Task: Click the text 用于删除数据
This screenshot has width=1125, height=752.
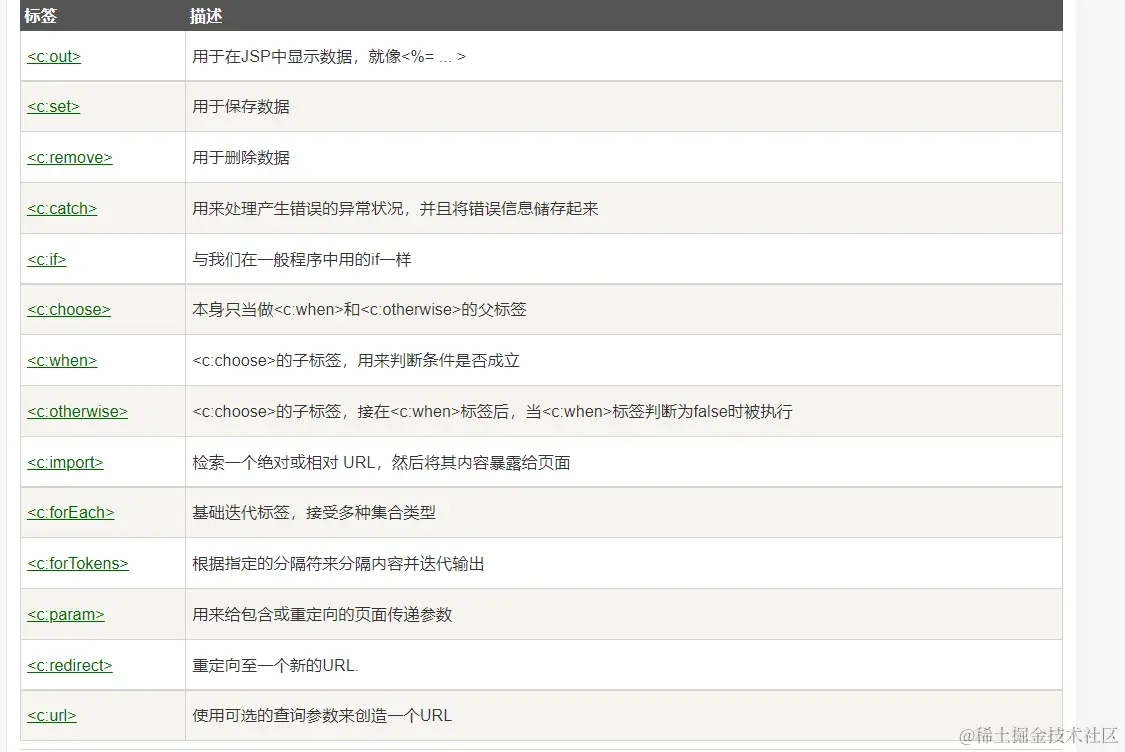Action: click(x=241, y=158)
